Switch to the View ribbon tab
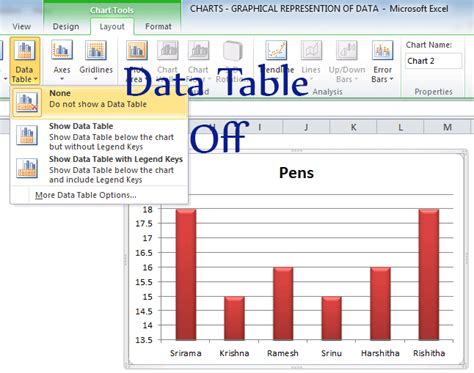 (x=22, y=26)
